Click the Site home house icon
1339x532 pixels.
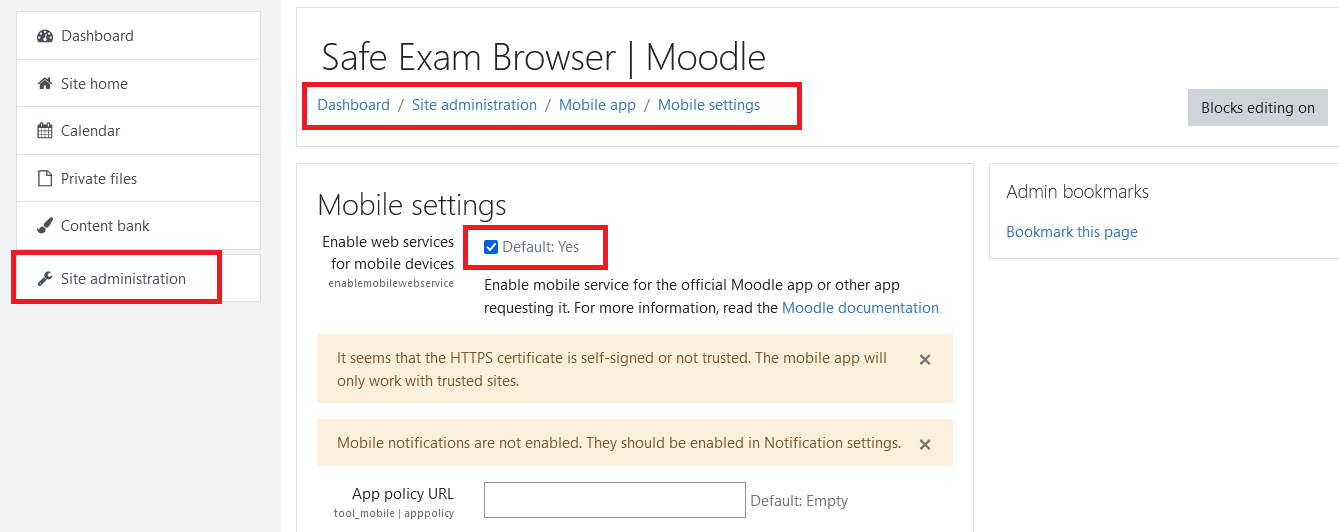click(x=44, y=84)
